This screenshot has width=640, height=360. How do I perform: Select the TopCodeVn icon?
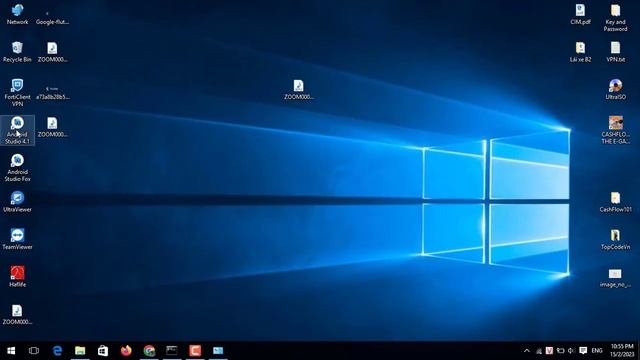[x=615, y=239]
